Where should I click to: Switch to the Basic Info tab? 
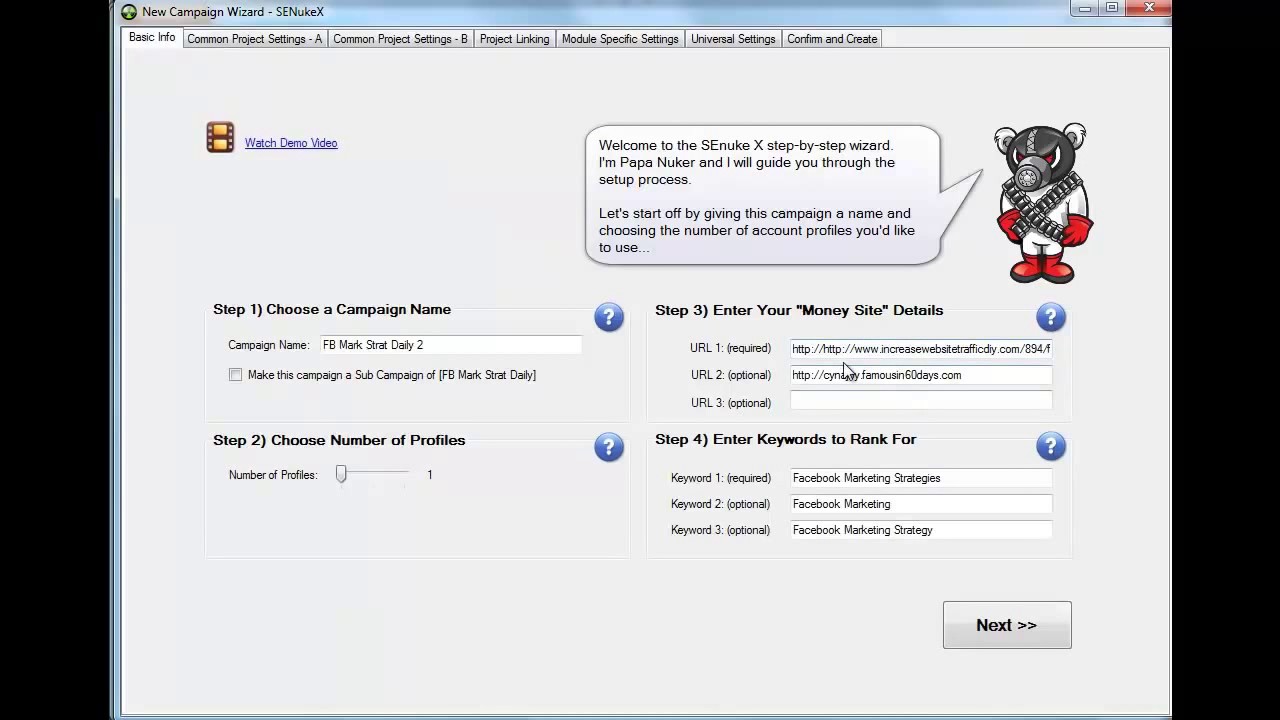point(152,38)
